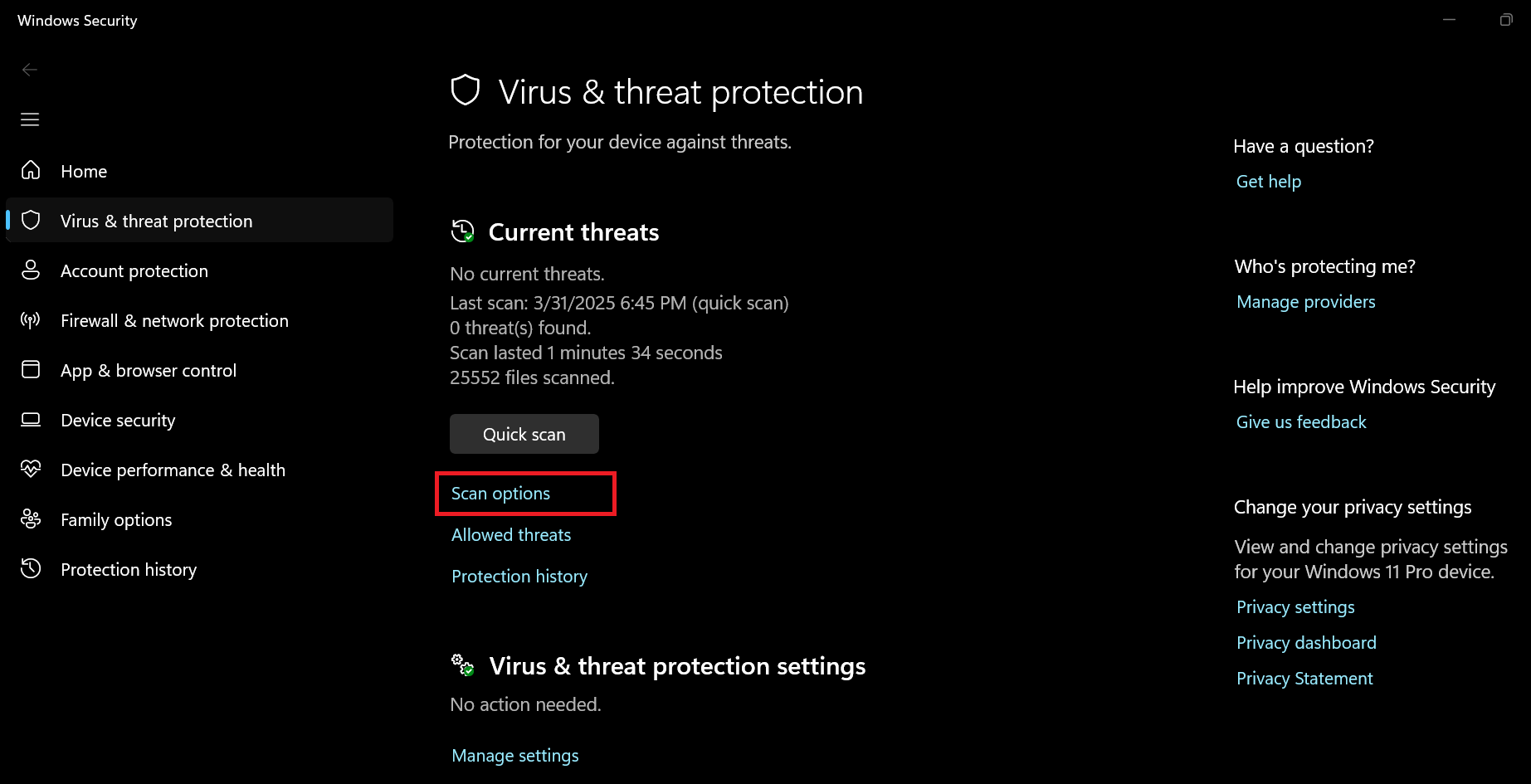Click the Device performance heart icon
1531x784 pixels.
point(31,470)
